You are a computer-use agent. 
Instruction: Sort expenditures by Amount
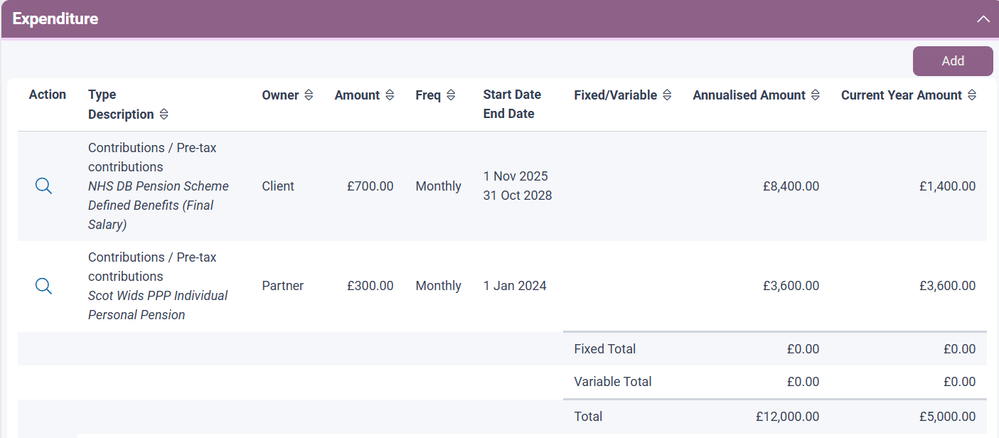389,95
